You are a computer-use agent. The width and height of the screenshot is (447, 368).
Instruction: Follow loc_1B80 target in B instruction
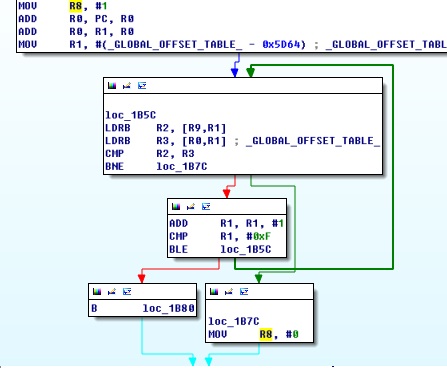(x=169, y=308)
